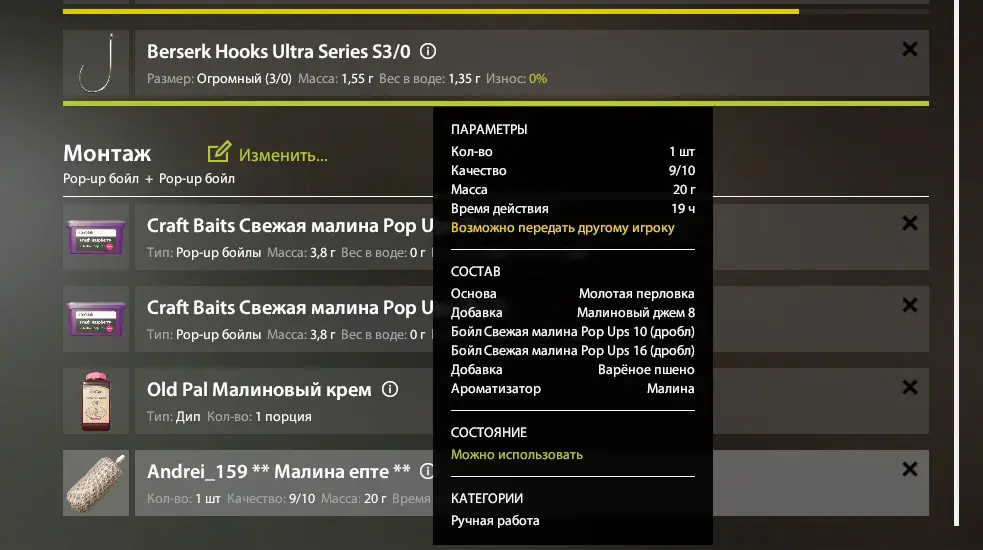Image resolution: width=983 pixels, height=550 pixels.
Task: Remove Andrei_159 Малина епте item with X
Action: point(910,469)
